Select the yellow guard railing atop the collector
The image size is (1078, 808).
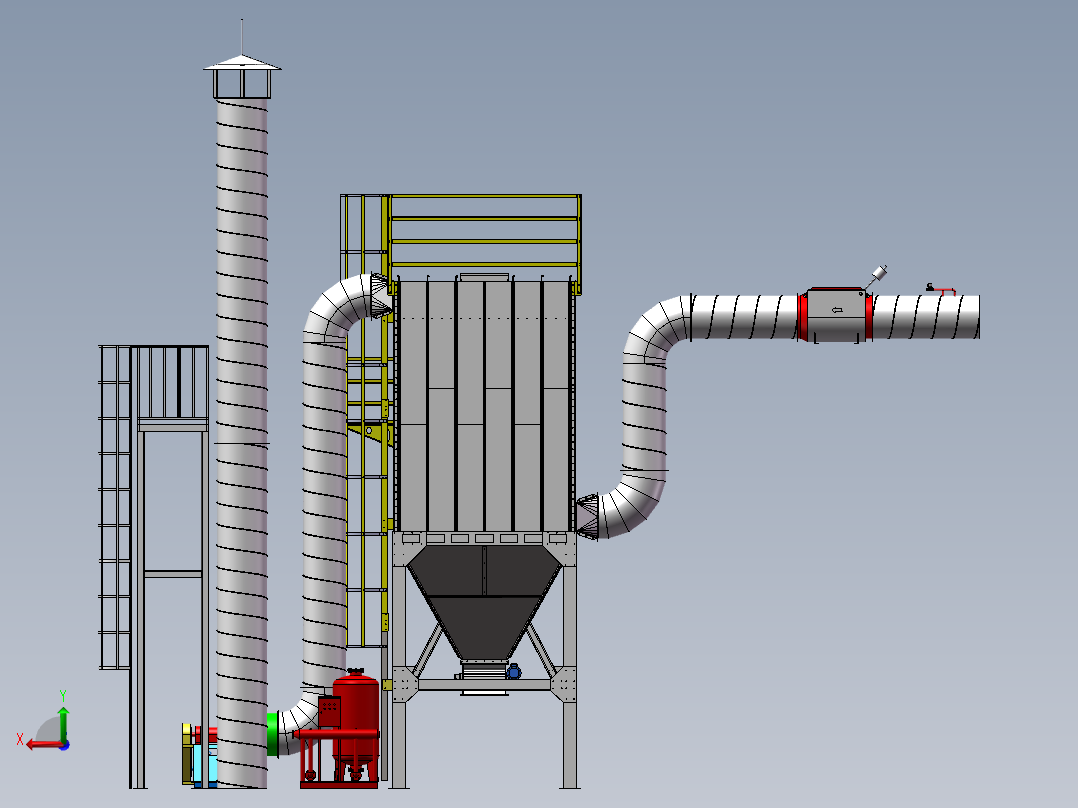[485, 240]
